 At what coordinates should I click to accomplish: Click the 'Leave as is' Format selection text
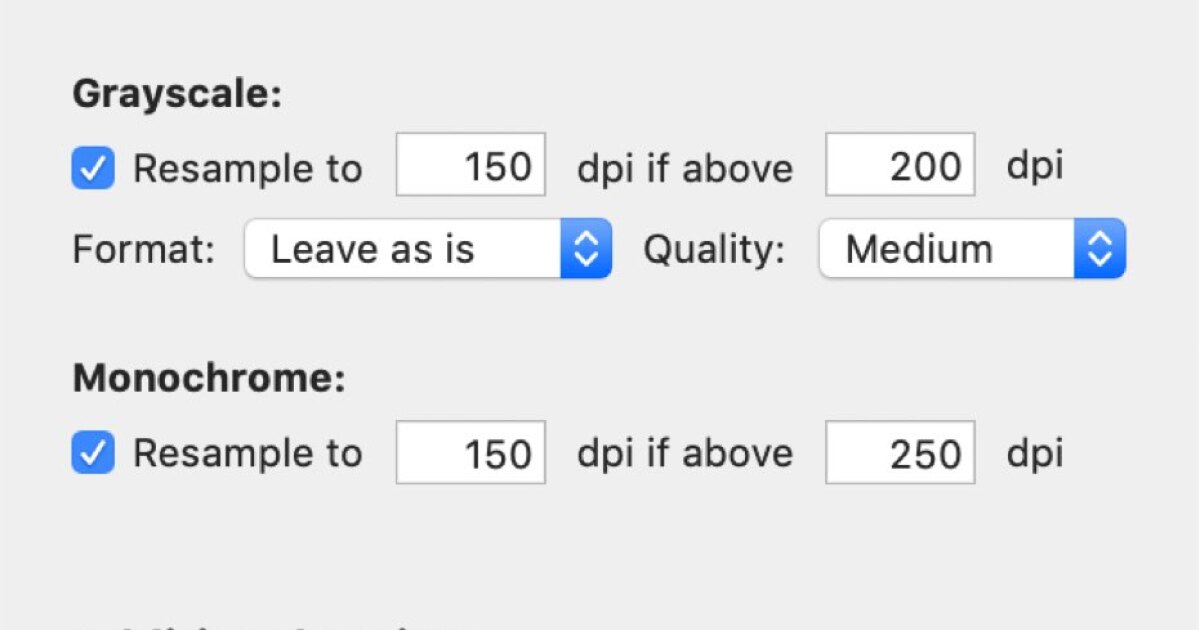pyautogui.click(x=373, y=249)
